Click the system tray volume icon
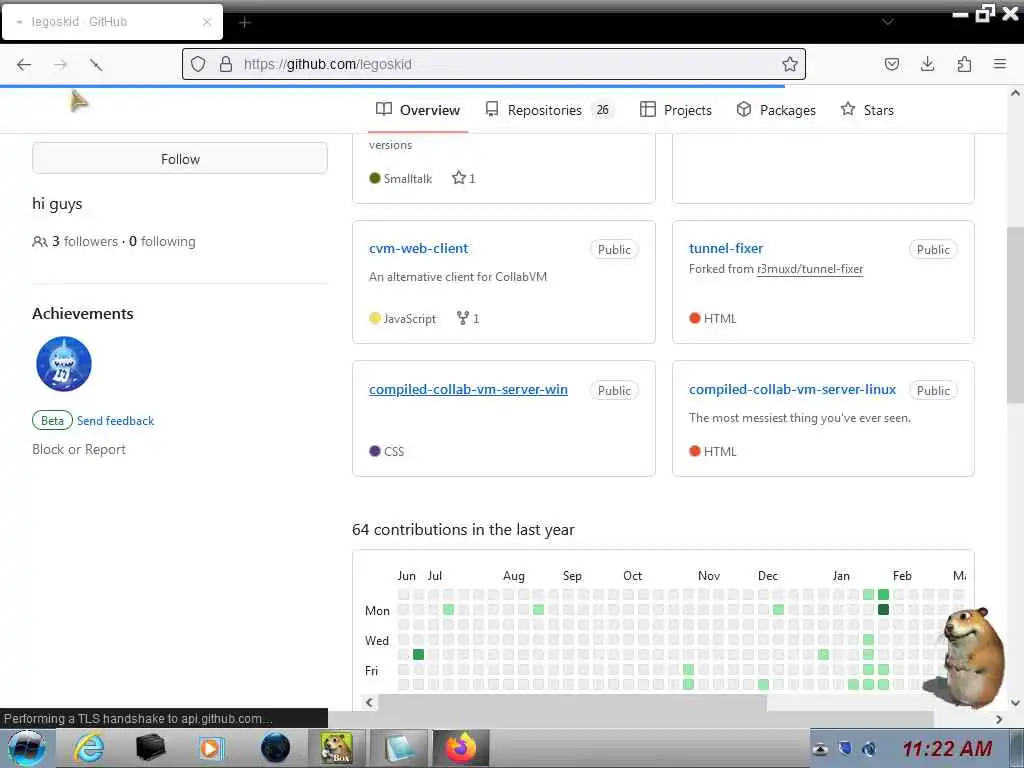This screenshot has height=768, width=1024. click(869, 749)
